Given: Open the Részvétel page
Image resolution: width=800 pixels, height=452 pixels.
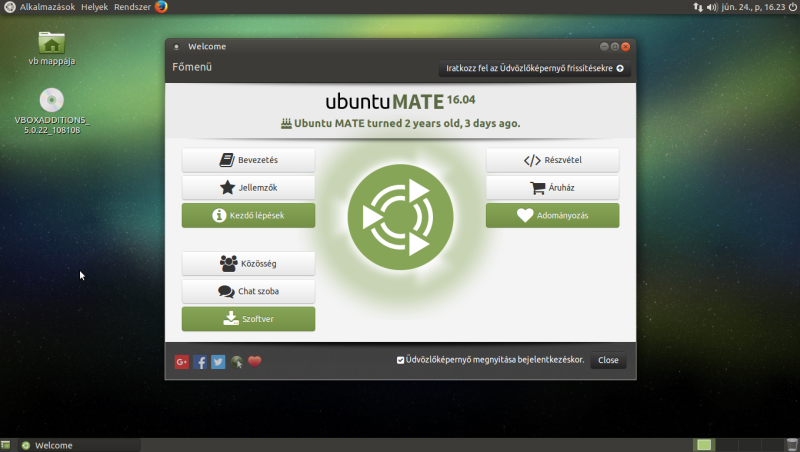Looking at the screenshot, I should point(553,160).
